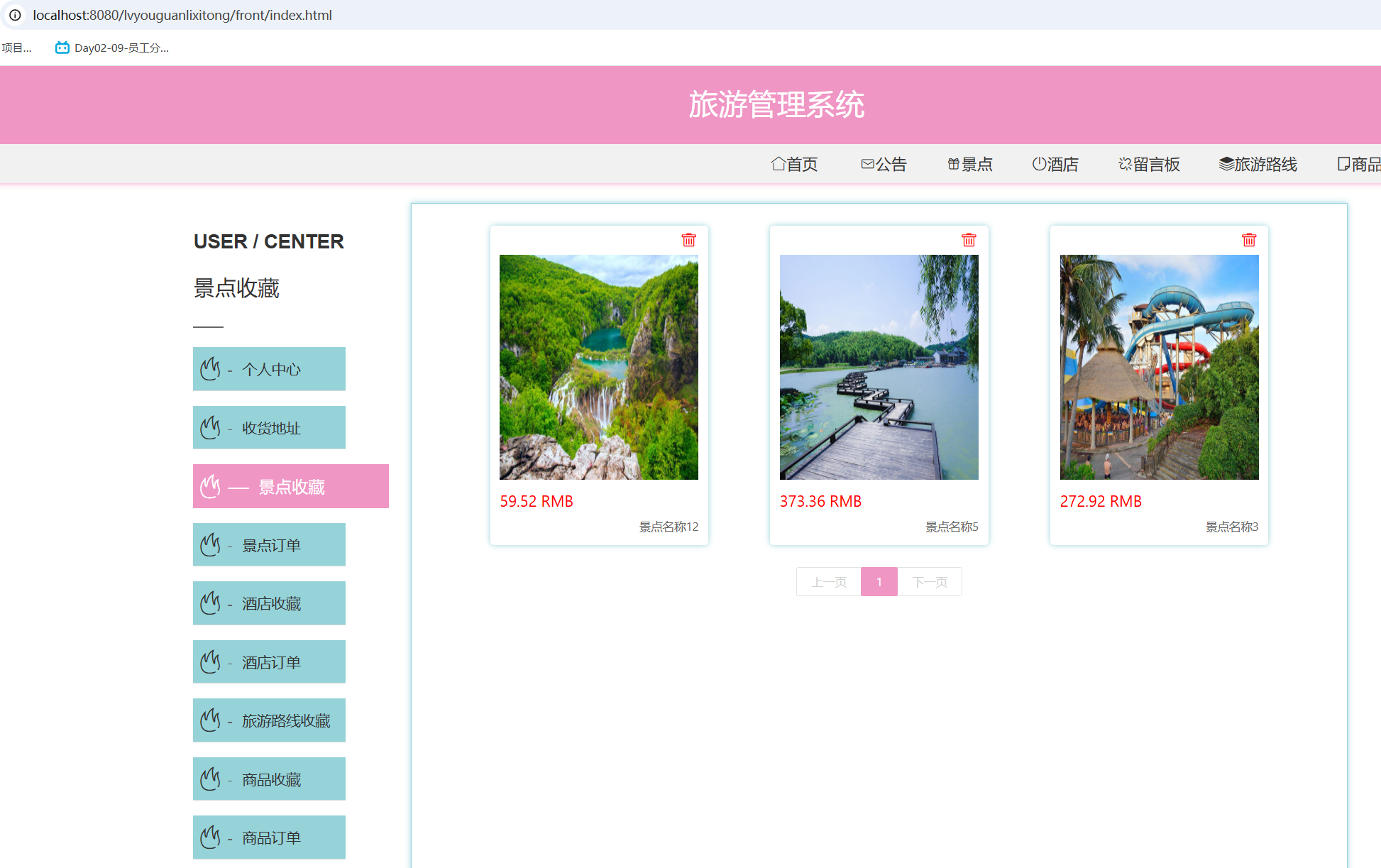Open 留言板 from the navigation bar
This screenshot has height=868, width=1381.
click(1149, 164)
